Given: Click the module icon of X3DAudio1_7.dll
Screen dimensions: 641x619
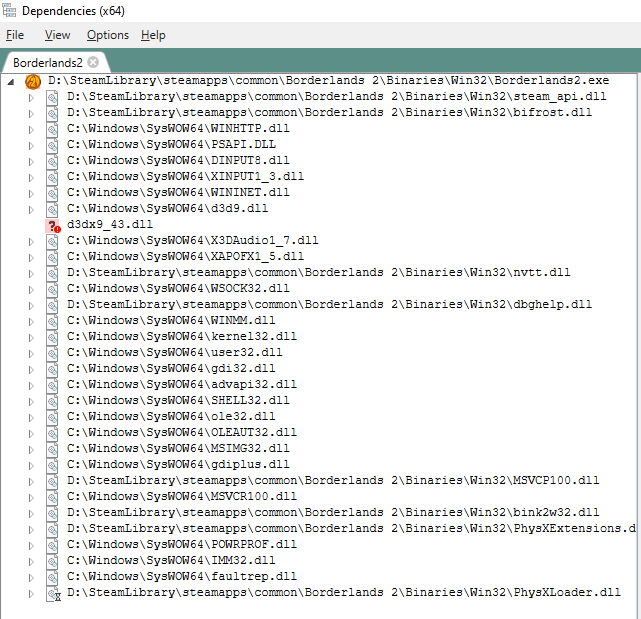Looking at the screenshot, I should tap(52, 242).
